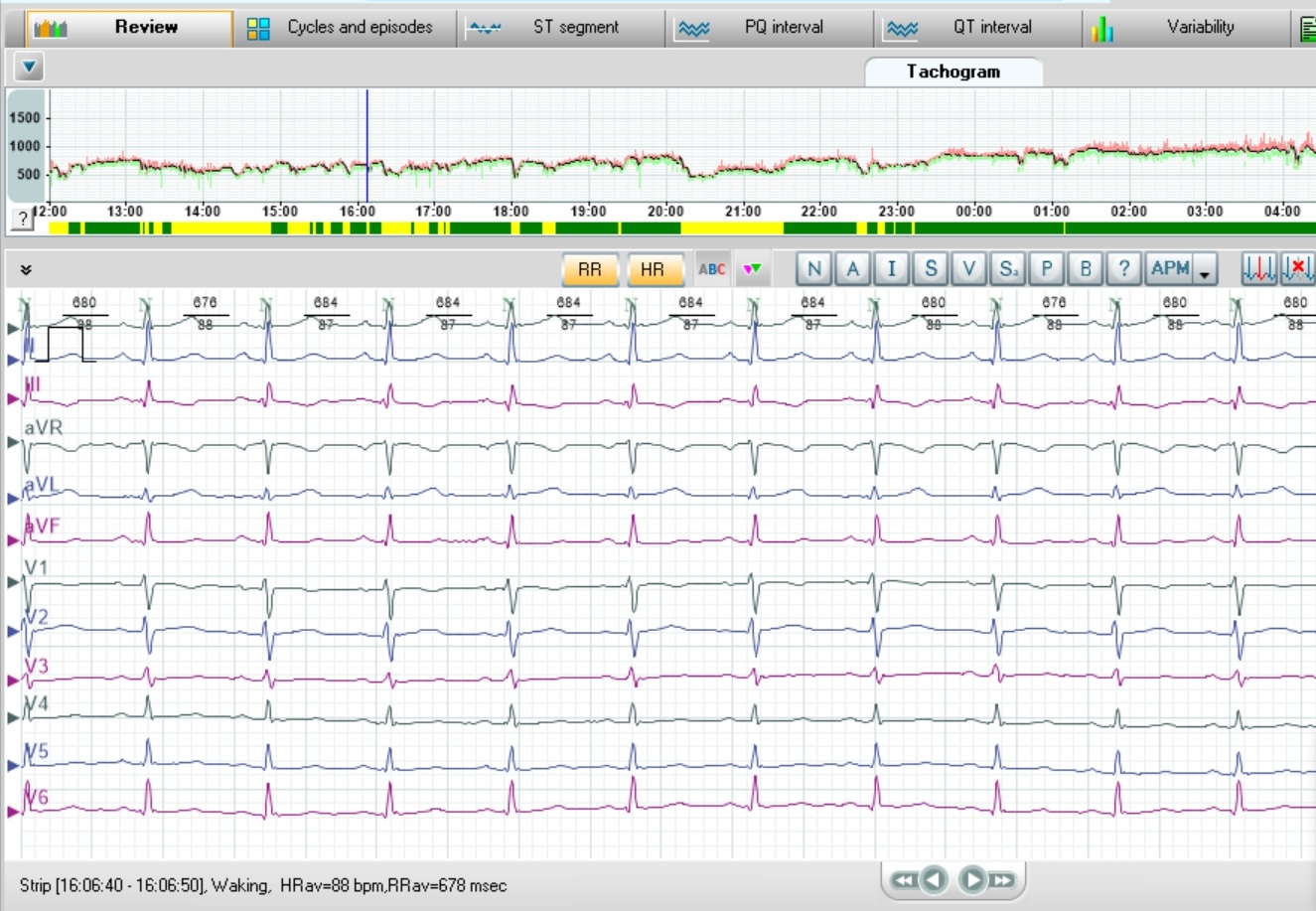Image resolution: width=1316 pixels, height=911 pixels.
Task: Switch to the Review tab
Action: [x=130, y=28]
